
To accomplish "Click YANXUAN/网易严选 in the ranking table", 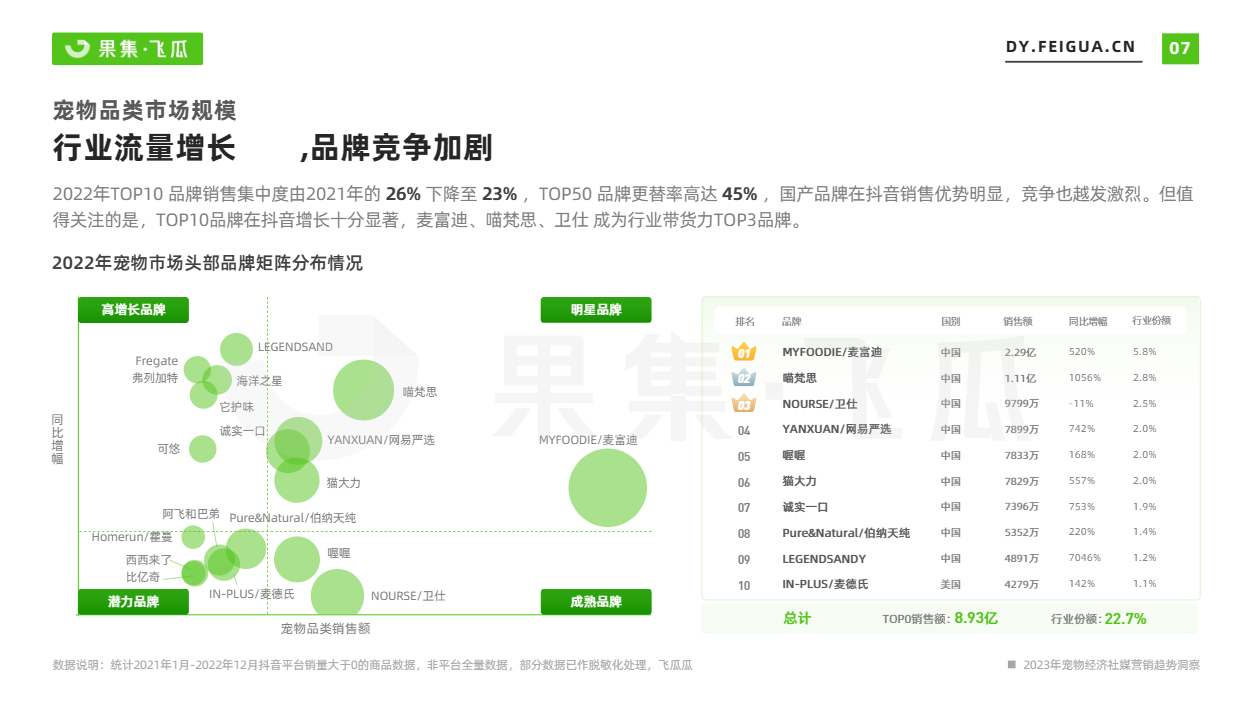I will tap(836, 430).
